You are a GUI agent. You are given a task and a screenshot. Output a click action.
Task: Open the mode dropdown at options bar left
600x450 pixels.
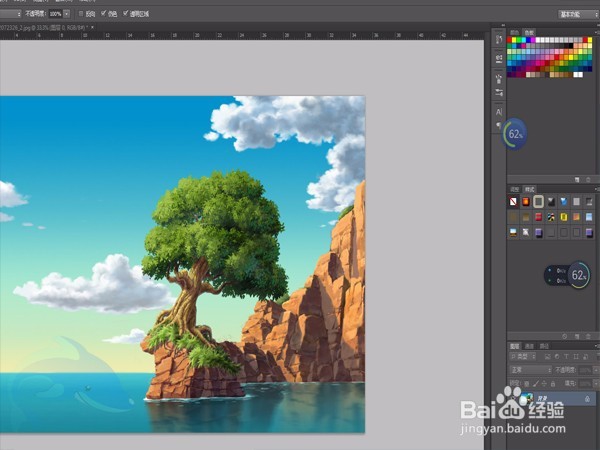point(10,14)
